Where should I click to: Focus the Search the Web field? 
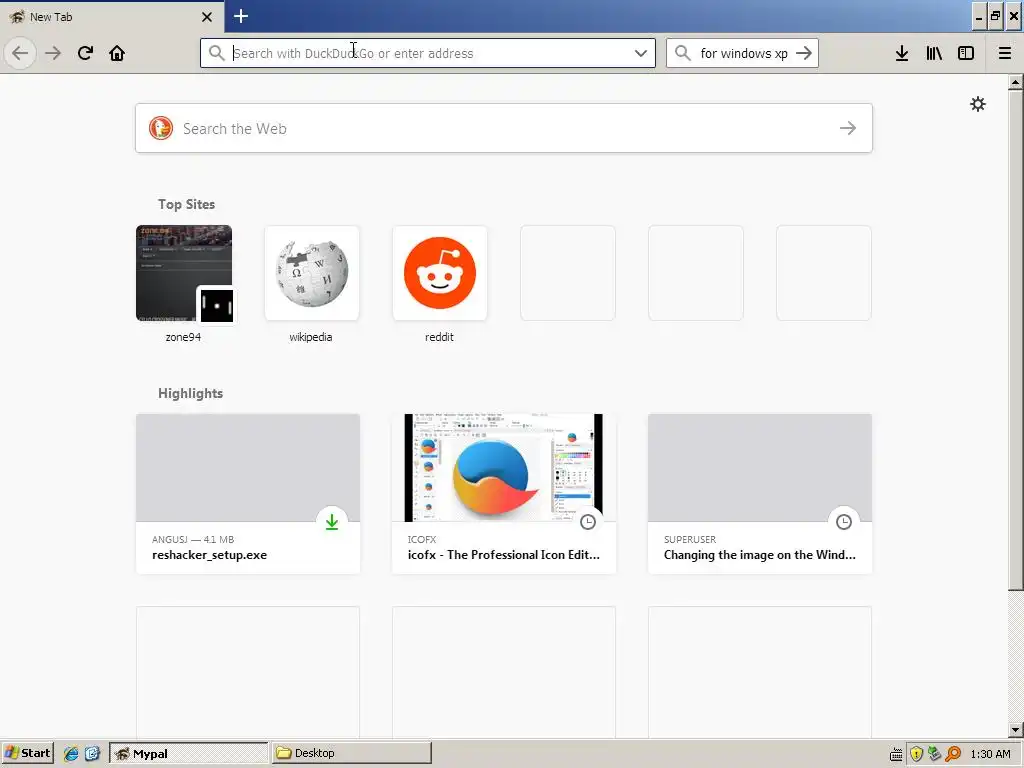pos(504,128)
